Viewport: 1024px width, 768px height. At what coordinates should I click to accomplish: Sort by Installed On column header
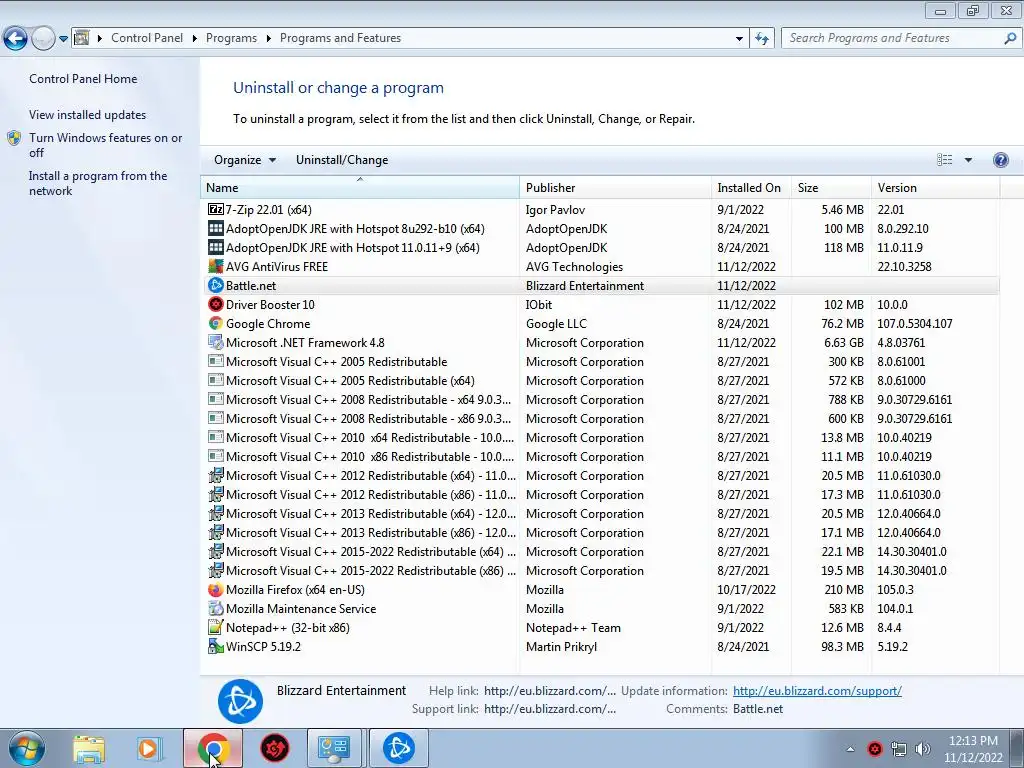point(752,187)
